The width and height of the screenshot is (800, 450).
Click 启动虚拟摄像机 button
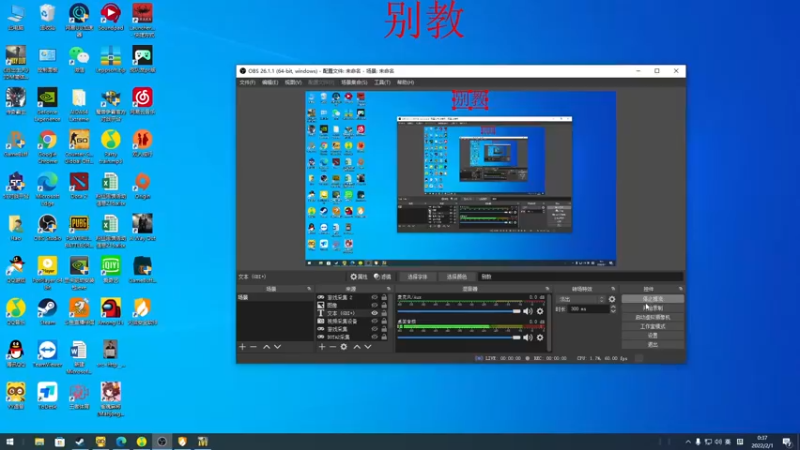coord(653,317)
